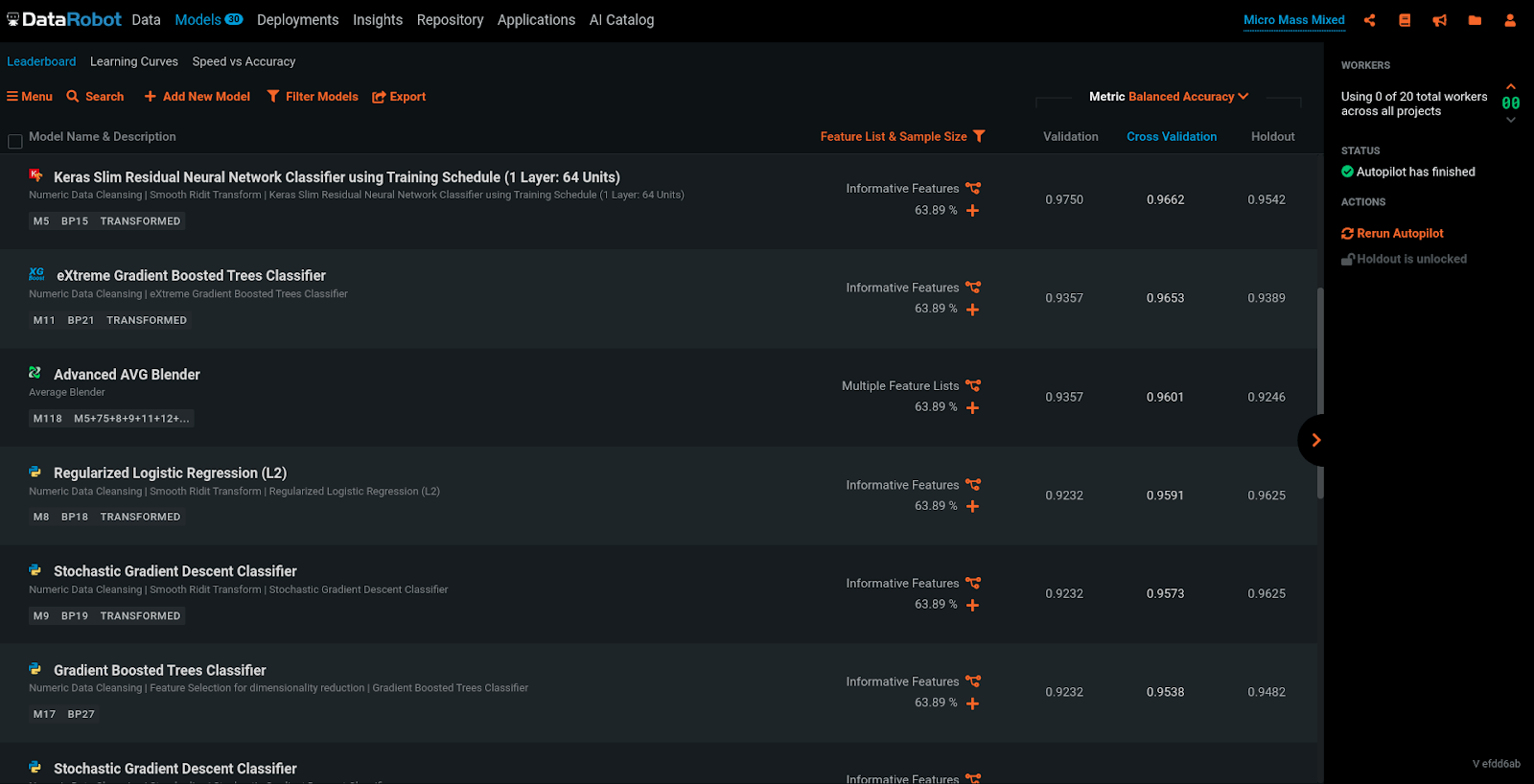
Task: Open the user account icon
Action: [1510, 20]
